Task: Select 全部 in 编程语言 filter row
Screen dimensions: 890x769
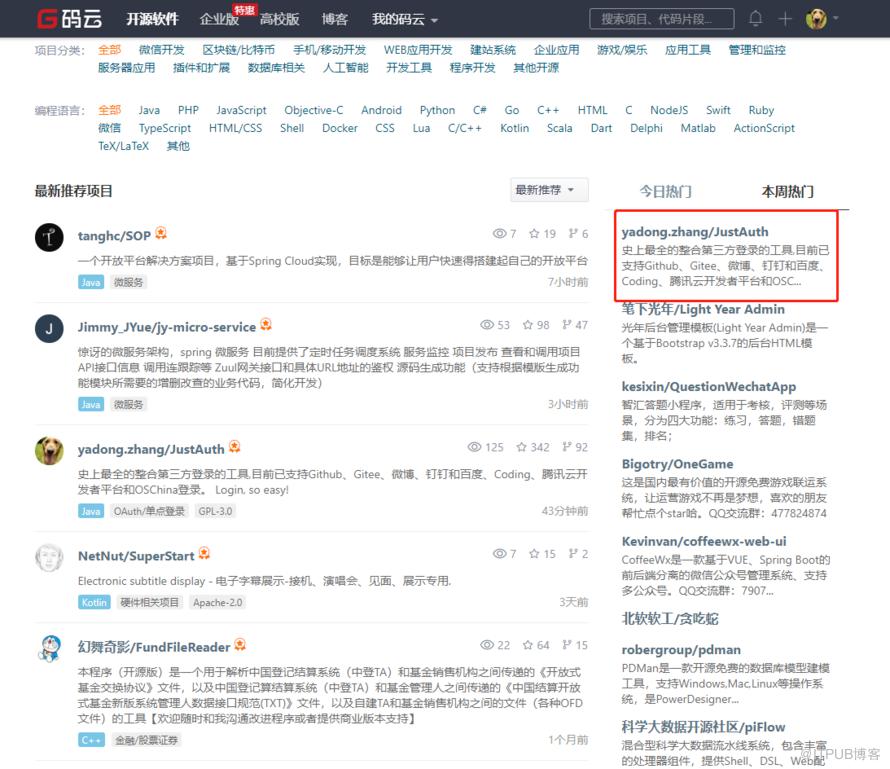Action: click(110, 110)
